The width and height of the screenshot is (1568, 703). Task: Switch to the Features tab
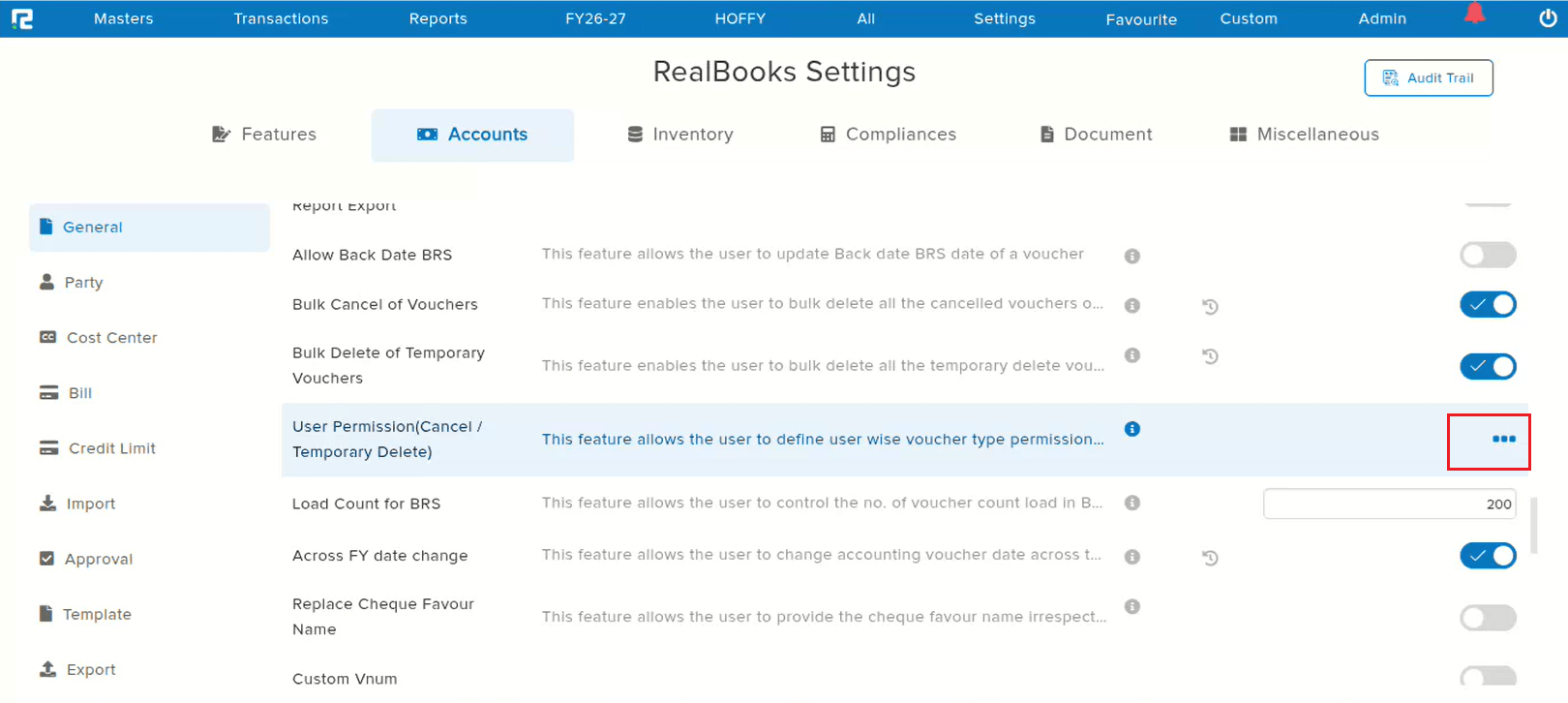pyautogui.click(x=264, y=135)
